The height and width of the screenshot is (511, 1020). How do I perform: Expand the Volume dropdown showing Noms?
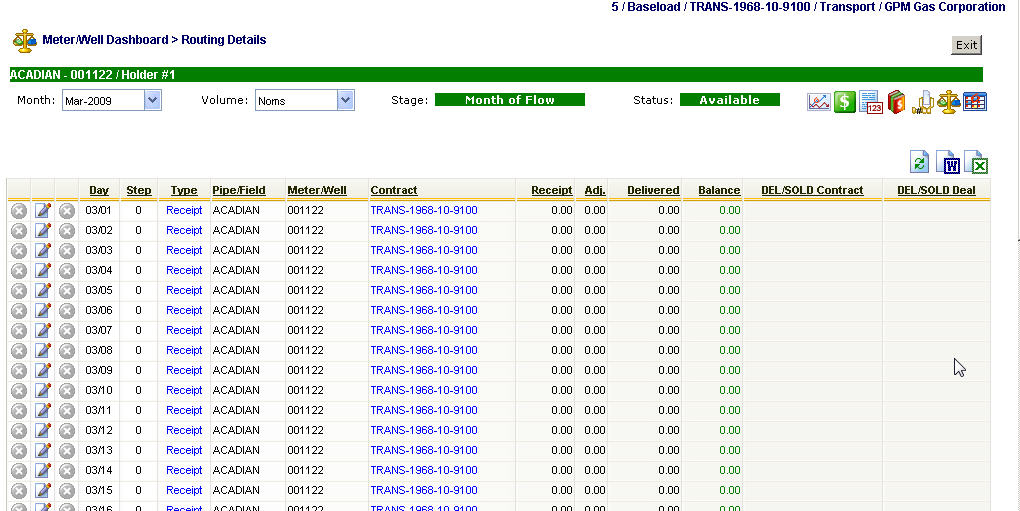pos(304,100)
